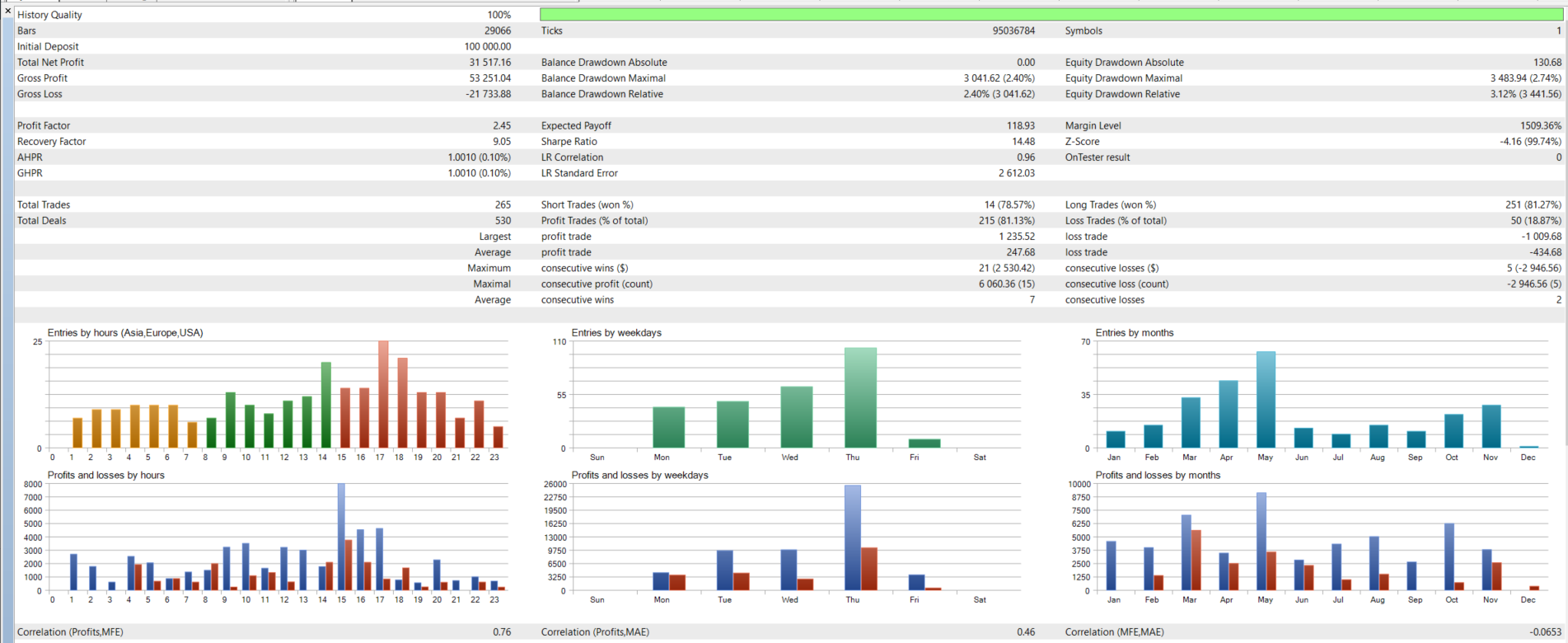Click the hour 15 profit bar
This screenshot has height=643, width=1568.
(x=341, y=537)
